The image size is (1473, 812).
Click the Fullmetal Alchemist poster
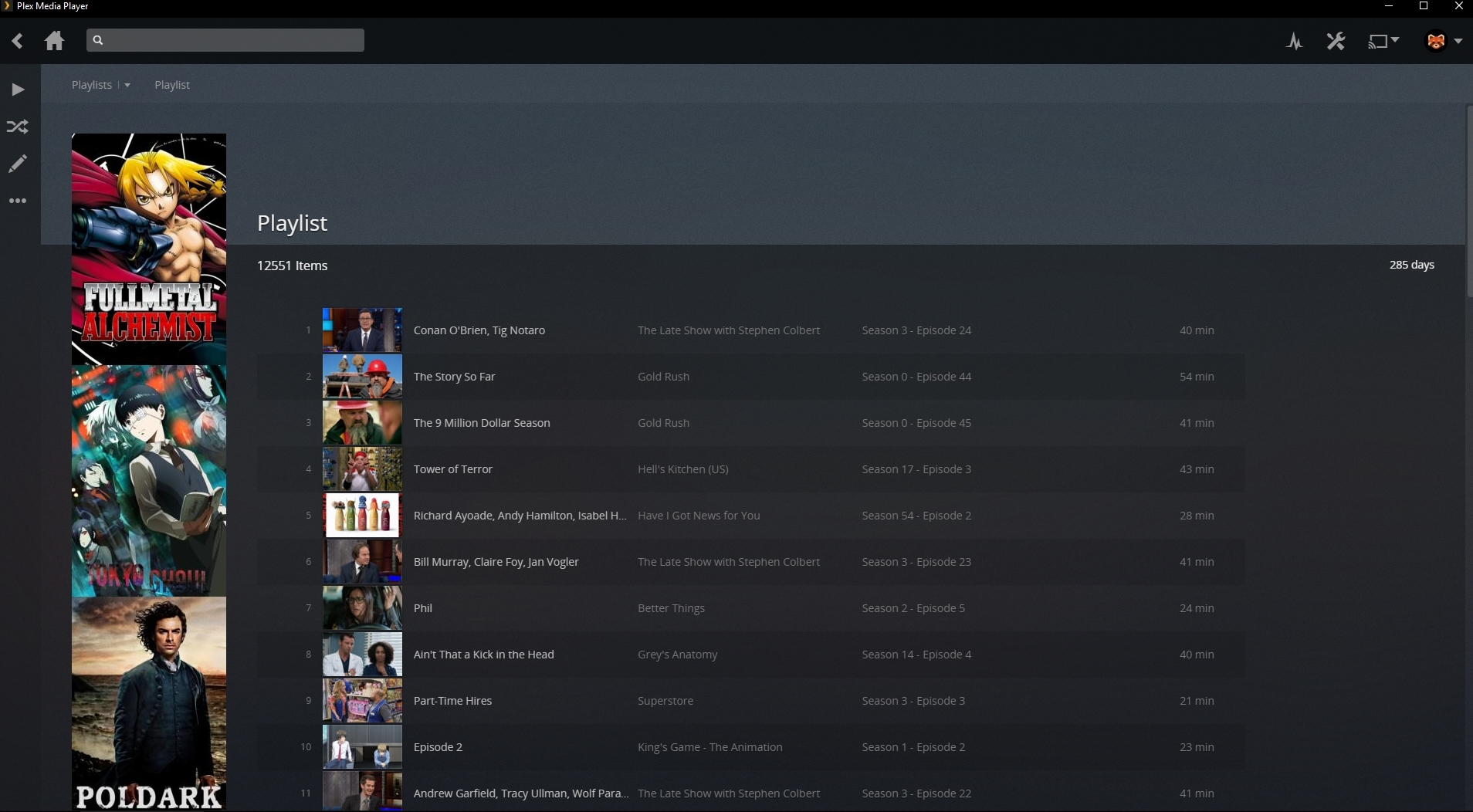tap(148, 249)
